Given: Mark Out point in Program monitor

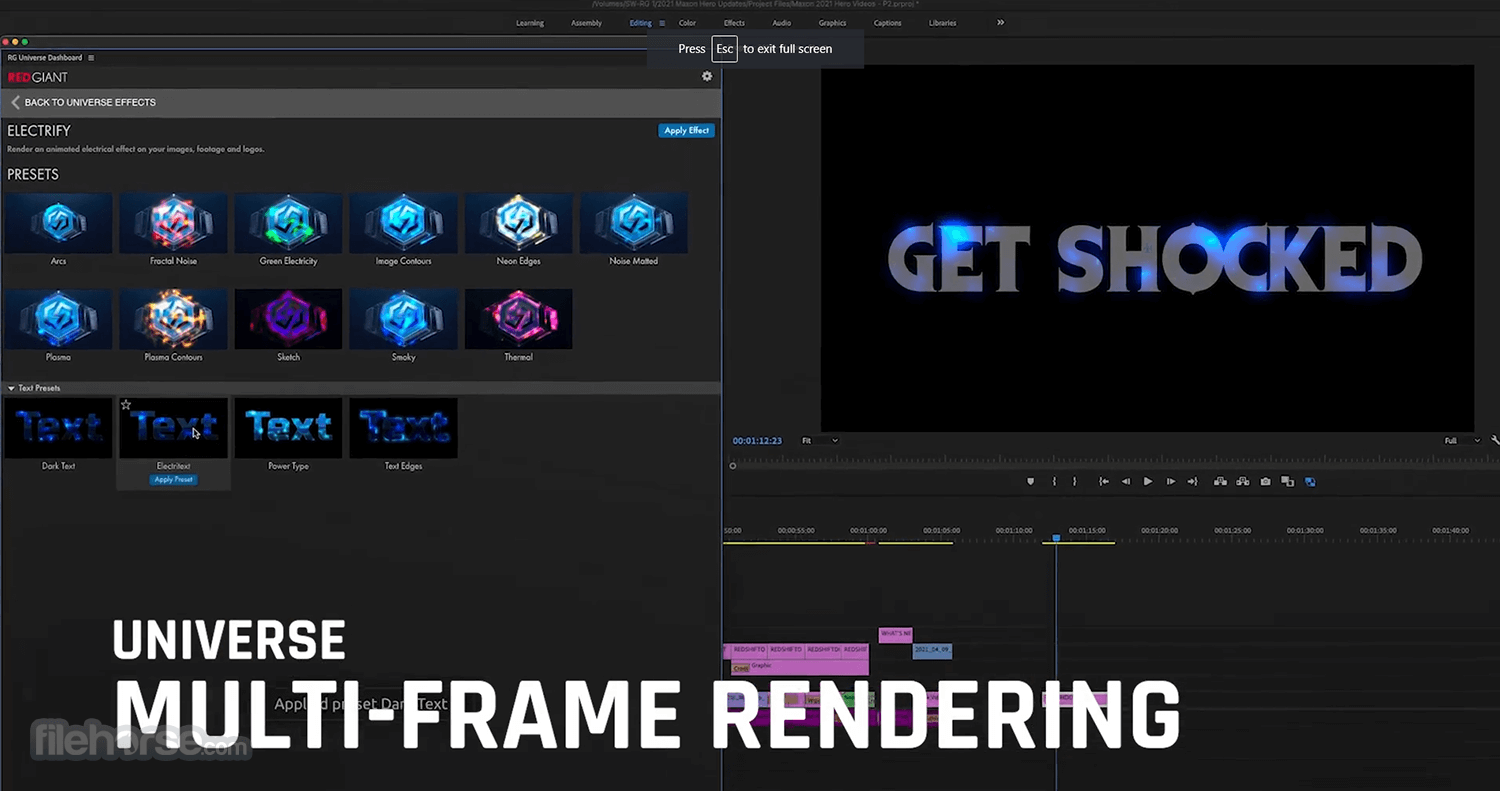Looking at the screenshot, I should pyautogui.click(x=1075, y=481).
